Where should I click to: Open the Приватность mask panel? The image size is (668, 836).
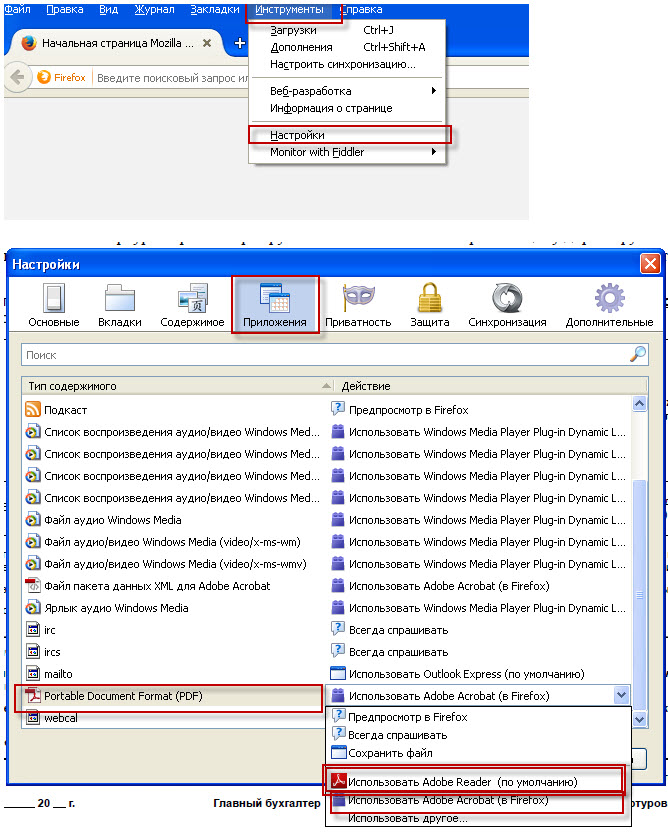pyautogui.click(x=358, y=304)
